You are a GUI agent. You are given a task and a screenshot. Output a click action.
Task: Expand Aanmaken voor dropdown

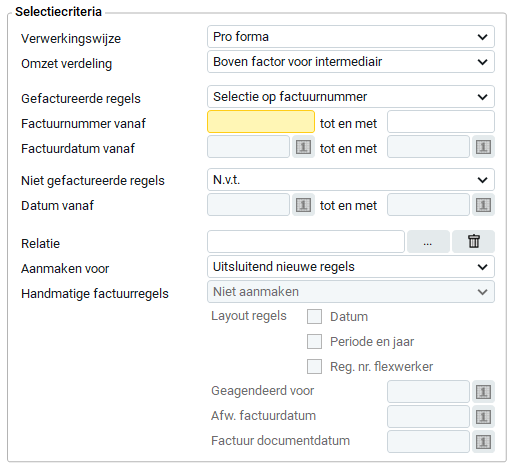[x=351, y=267]
